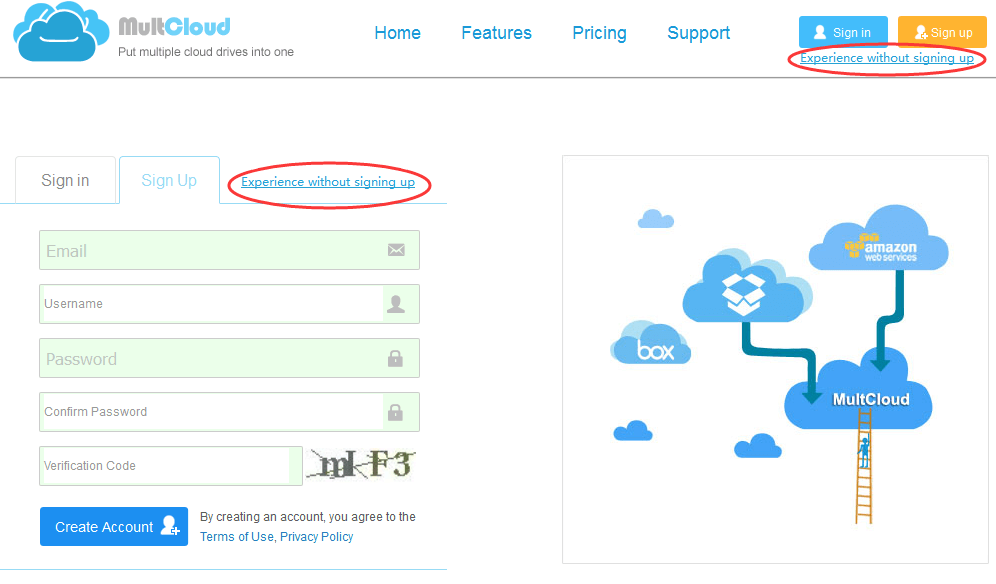The width and height of the screenshot is (996, 584).
Task: Open the Features page
Action: point(496,33)
